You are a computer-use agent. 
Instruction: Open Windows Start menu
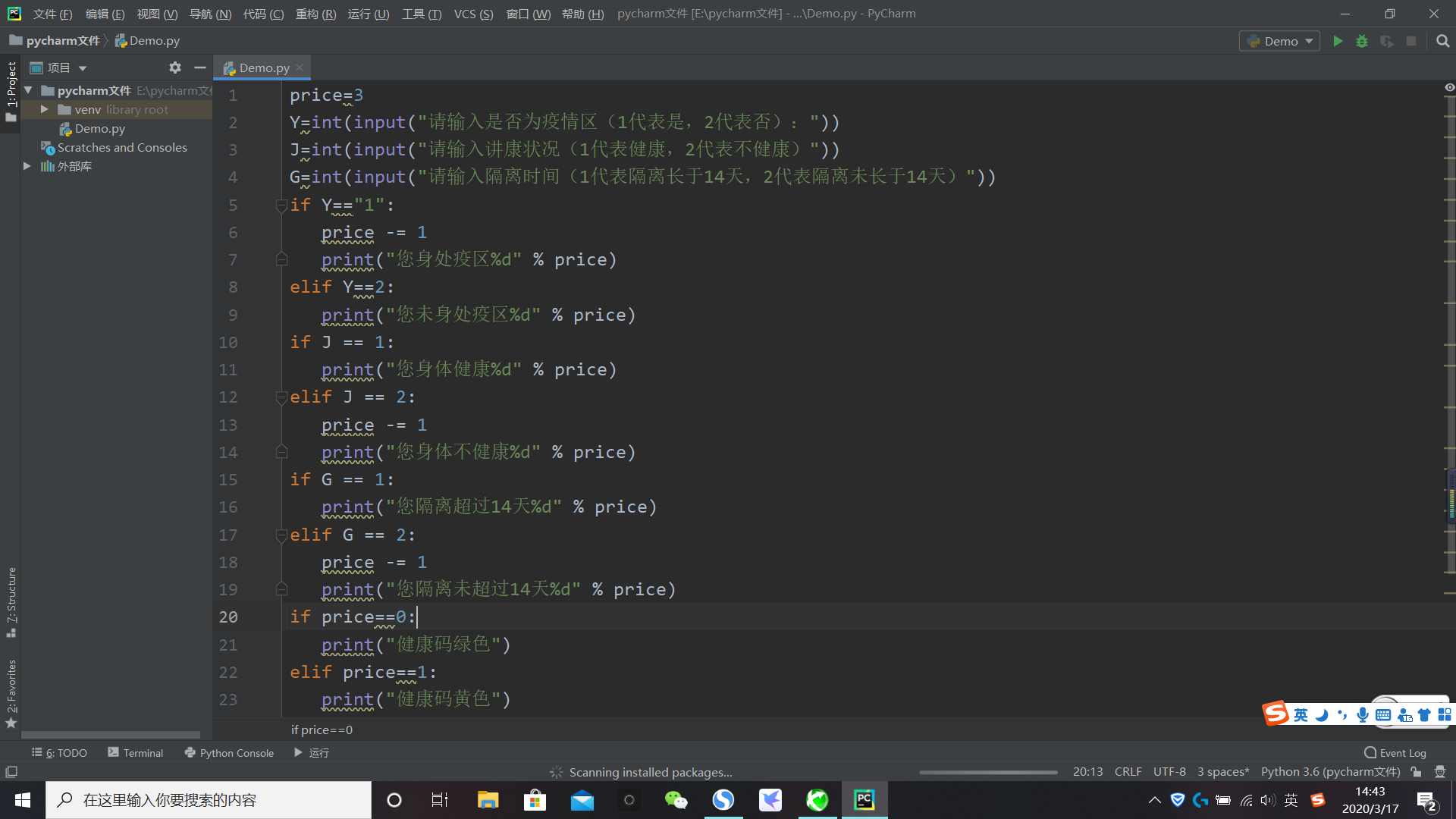click(x=23, y=800)
